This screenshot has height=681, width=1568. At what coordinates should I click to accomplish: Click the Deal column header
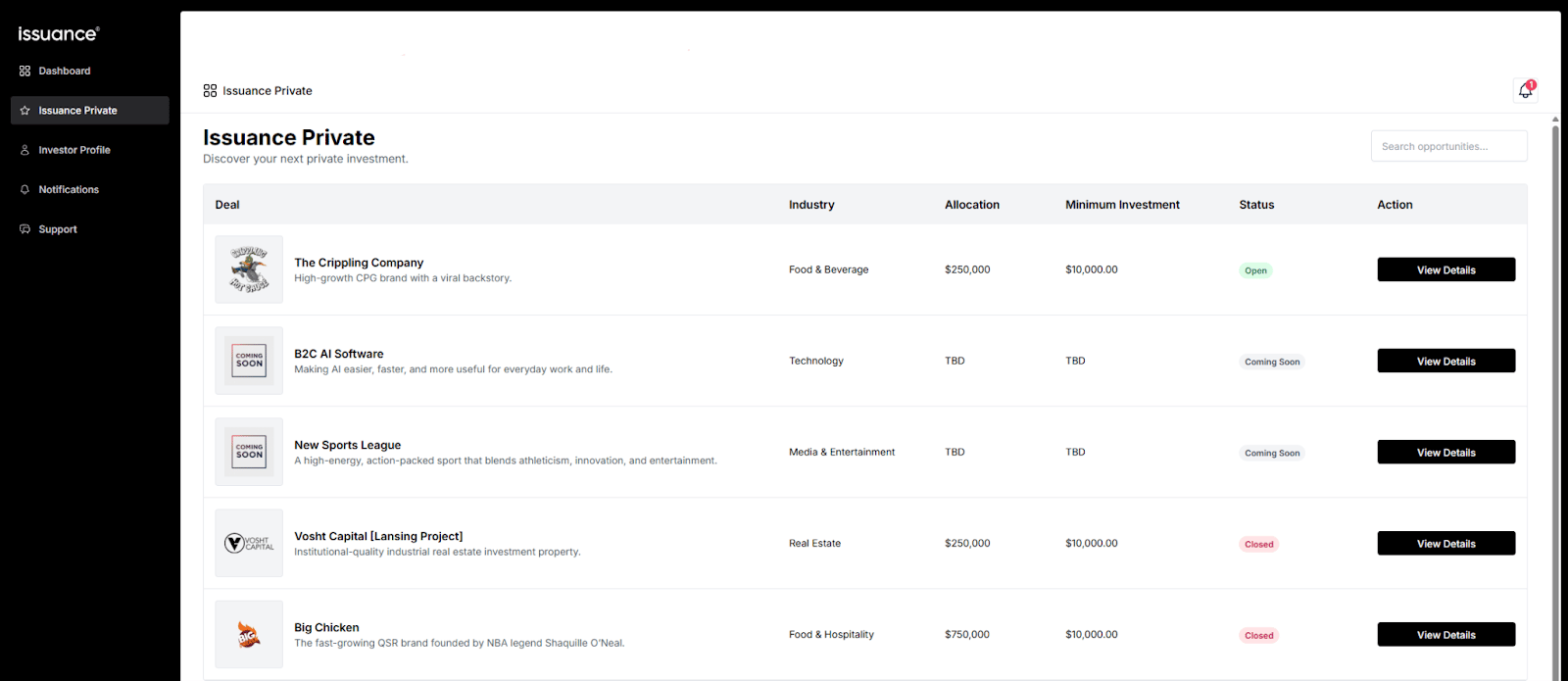[x=227, y=205]
